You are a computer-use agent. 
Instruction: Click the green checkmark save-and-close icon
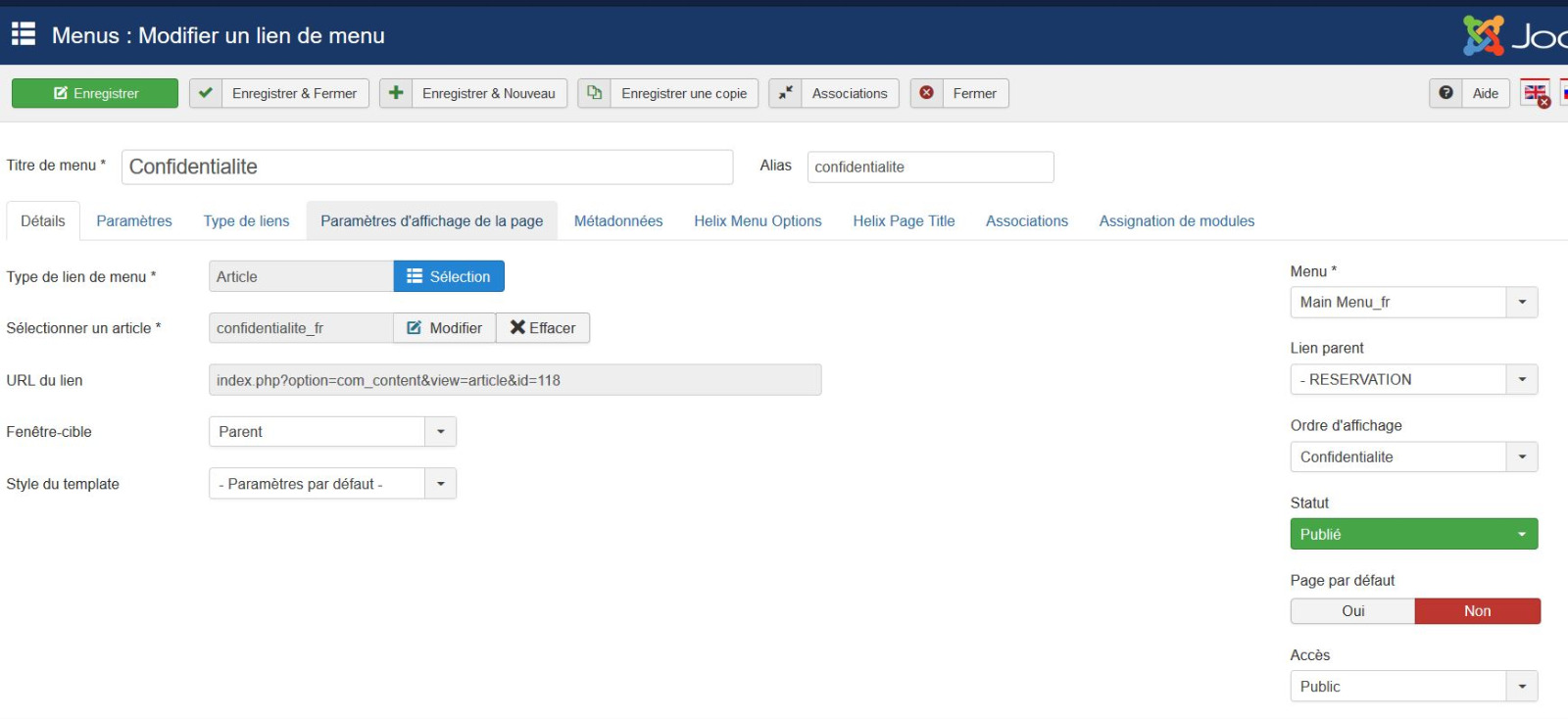[206, 93]
